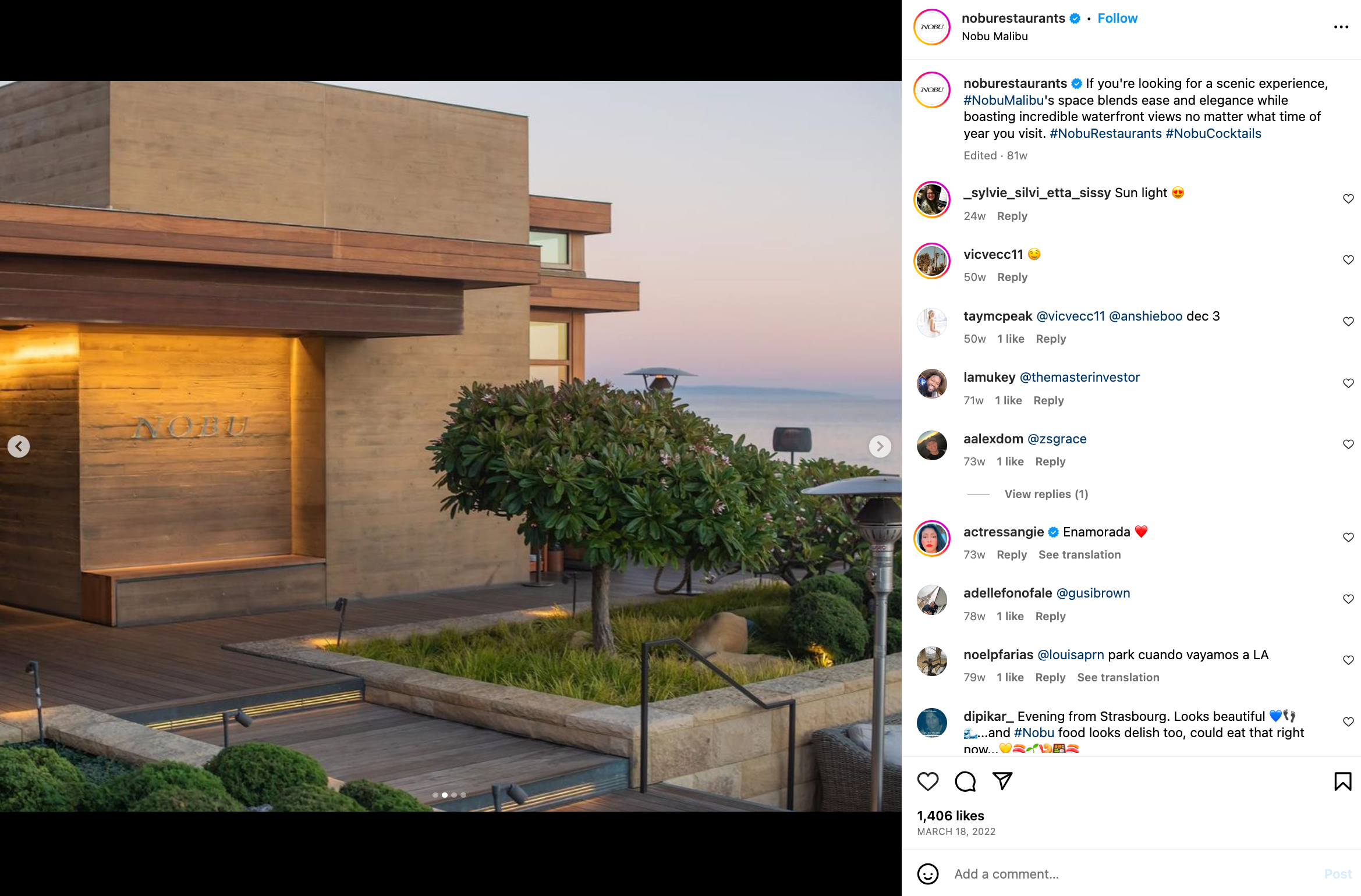Focus the Add a comment field
This screenshot has width=1361, height=896.
point(1129,874)
